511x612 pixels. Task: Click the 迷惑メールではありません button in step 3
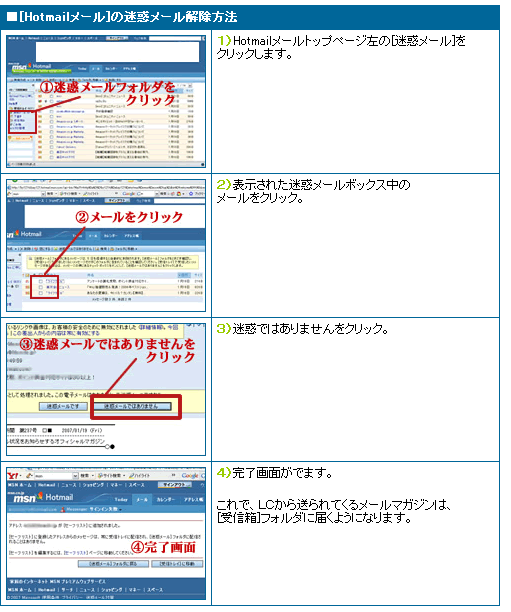132,406
